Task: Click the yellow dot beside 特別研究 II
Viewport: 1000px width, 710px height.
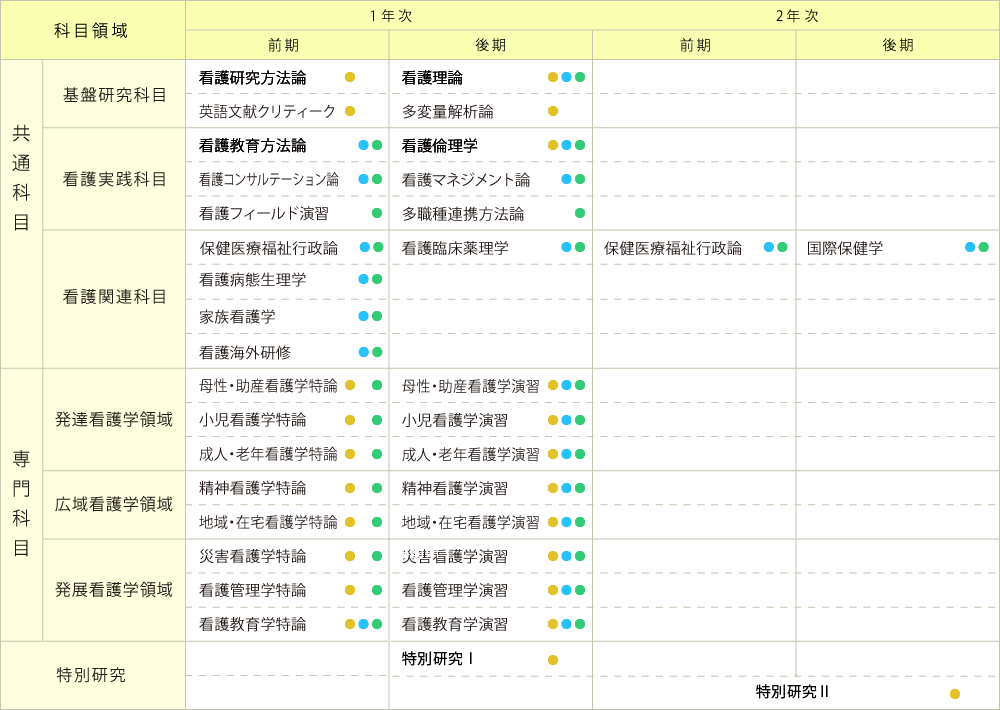Action: pos(955,694)
